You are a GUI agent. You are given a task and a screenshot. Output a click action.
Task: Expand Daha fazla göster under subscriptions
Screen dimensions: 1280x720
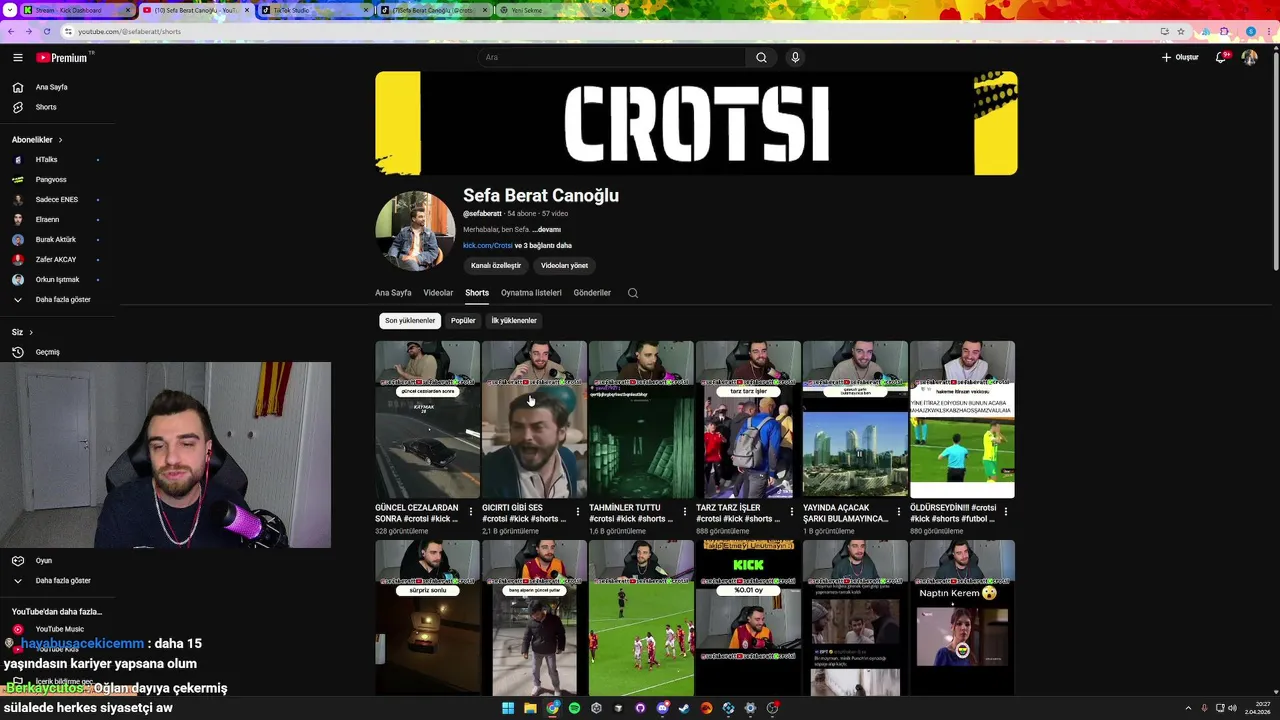click(62, 300)
